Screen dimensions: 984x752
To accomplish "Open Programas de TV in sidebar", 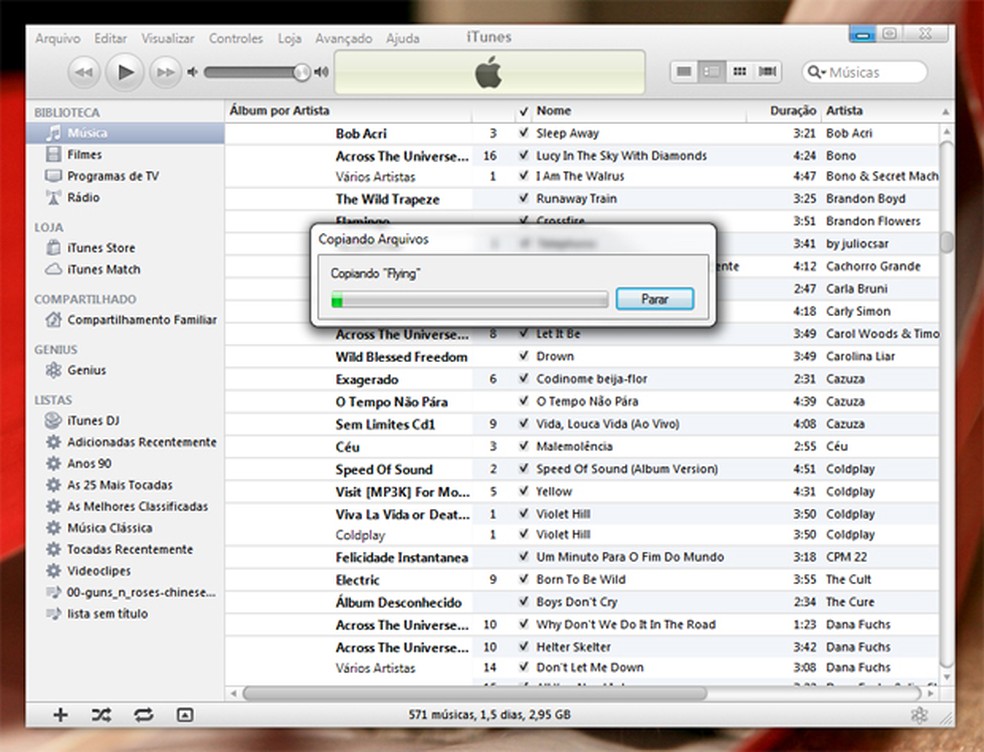I will [125, 176].
